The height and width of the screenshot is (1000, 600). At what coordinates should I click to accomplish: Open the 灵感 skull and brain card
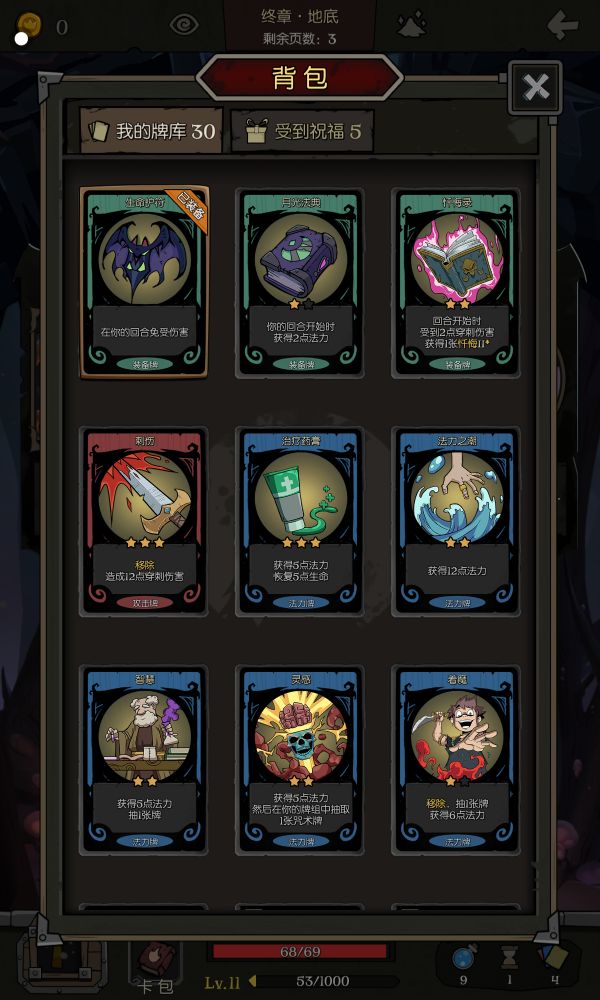click(x=300, y=760)
